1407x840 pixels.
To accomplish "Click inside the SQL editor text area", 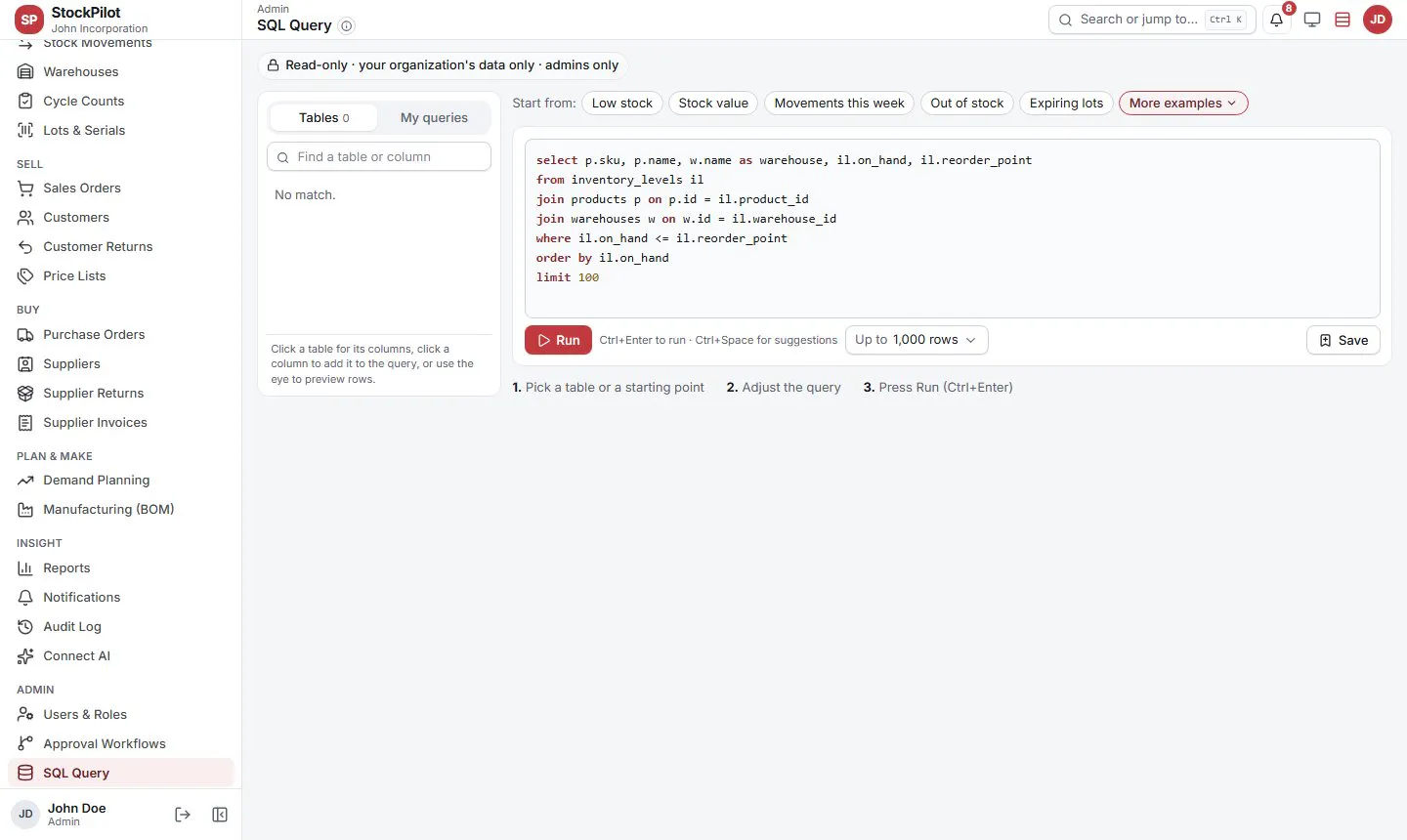I will [953, 229].
